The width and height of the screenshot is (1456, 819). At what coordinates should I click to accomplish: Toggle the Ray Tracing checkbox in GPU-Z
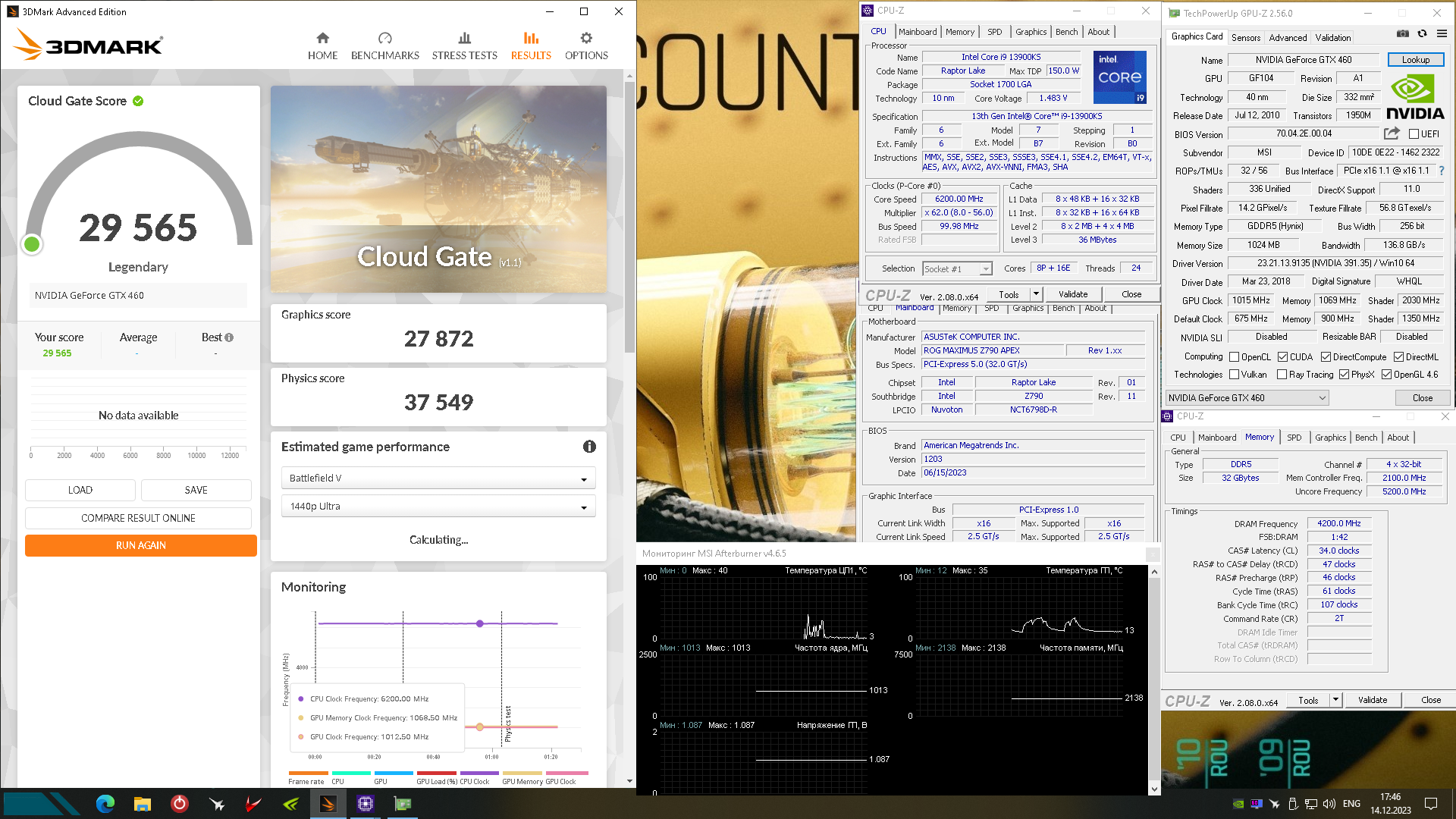click(1282, 375)
